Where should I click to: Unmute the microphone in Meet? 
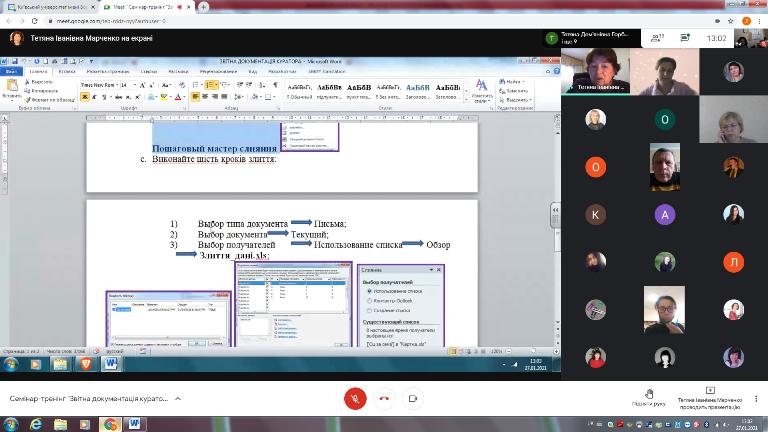tap(353, 397)
